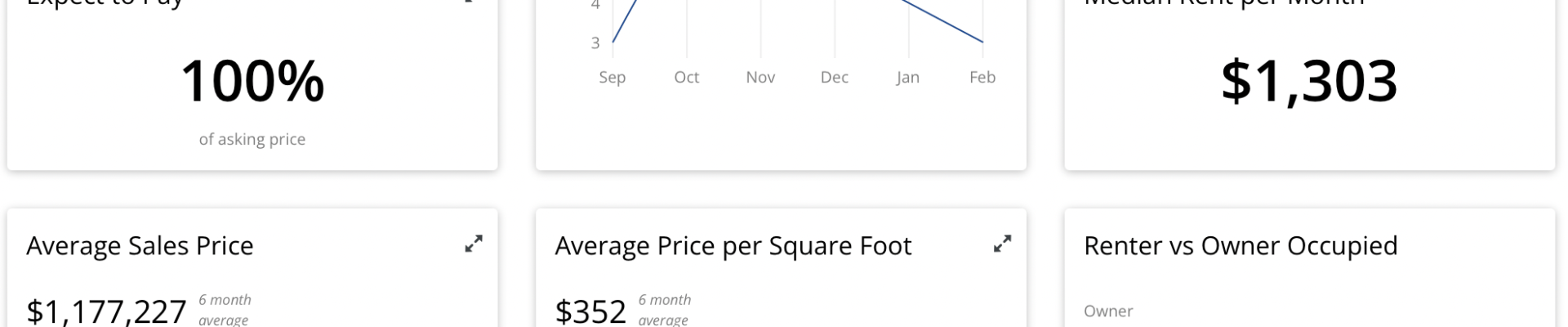Click the Feb label on chart axis
Screen dimensions: 1568x327
pos(982,77)
